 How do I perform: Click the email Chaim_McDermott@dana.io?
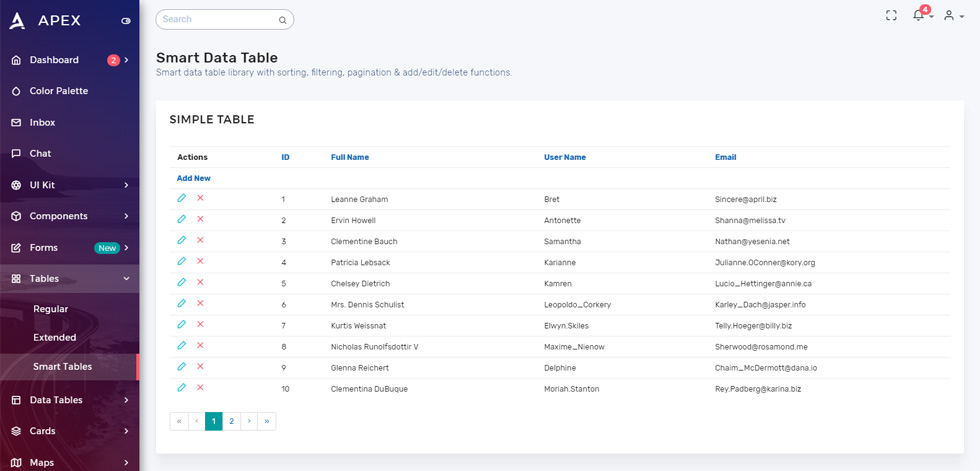766,368
